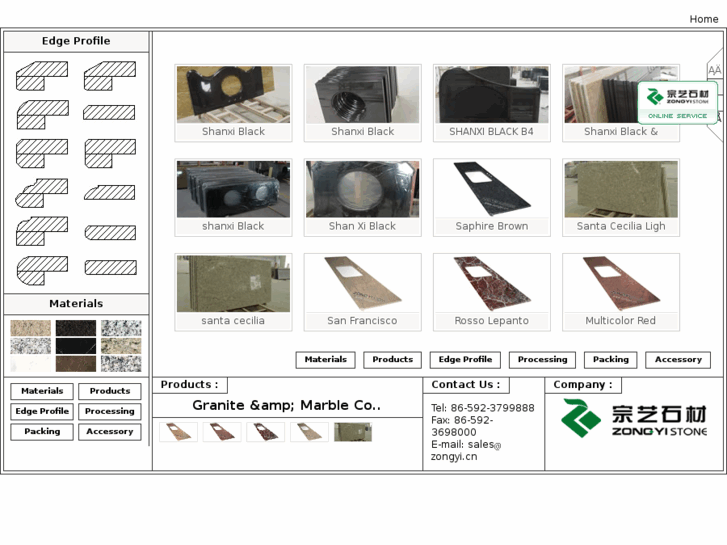727x545 pixels.
Task: Click the Products button in the left sidebar
Action: tap(110, 391)
